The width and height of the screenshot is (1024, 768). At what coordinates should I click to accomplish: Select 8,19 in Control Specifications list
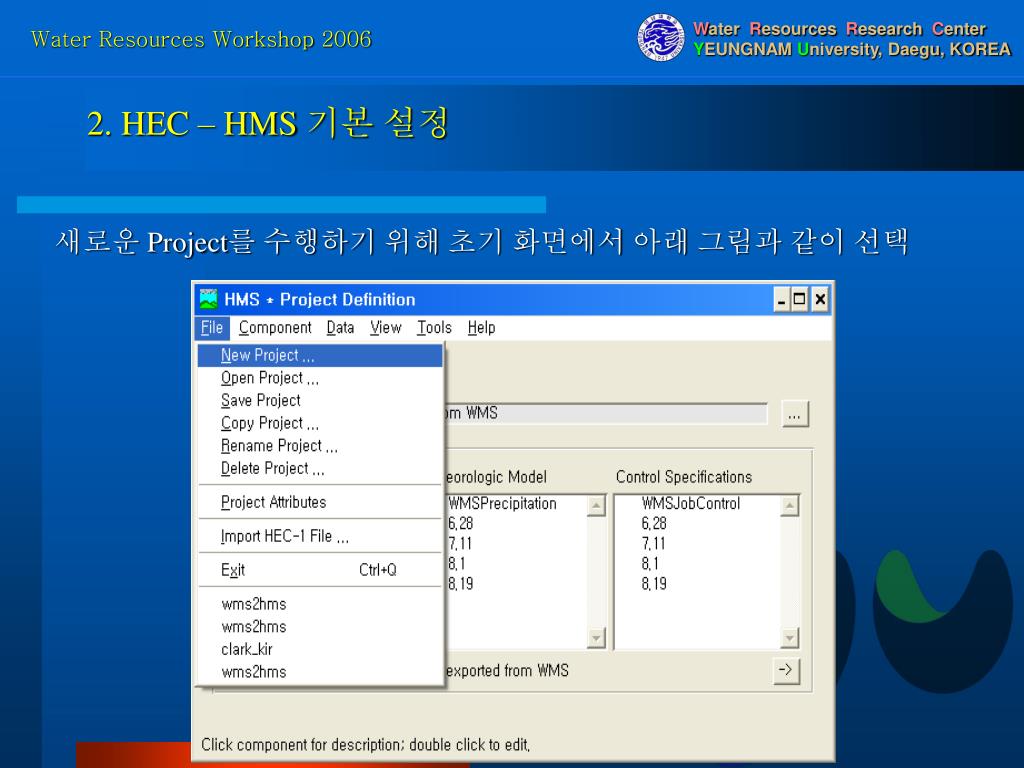pyautogui.click(x=654, y=584)
